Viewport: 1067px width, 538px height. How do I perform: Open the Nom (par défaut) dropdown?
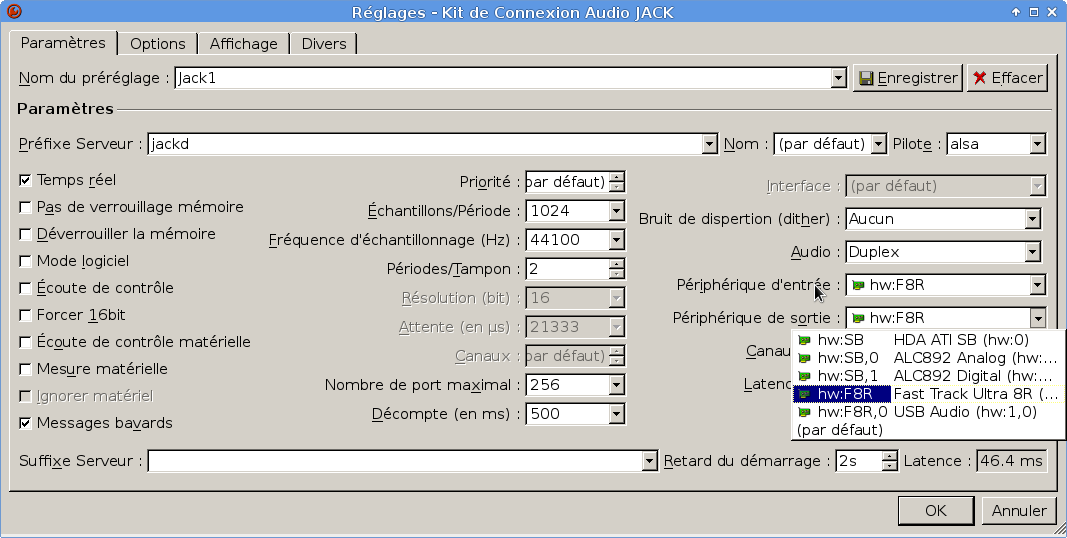879,144
